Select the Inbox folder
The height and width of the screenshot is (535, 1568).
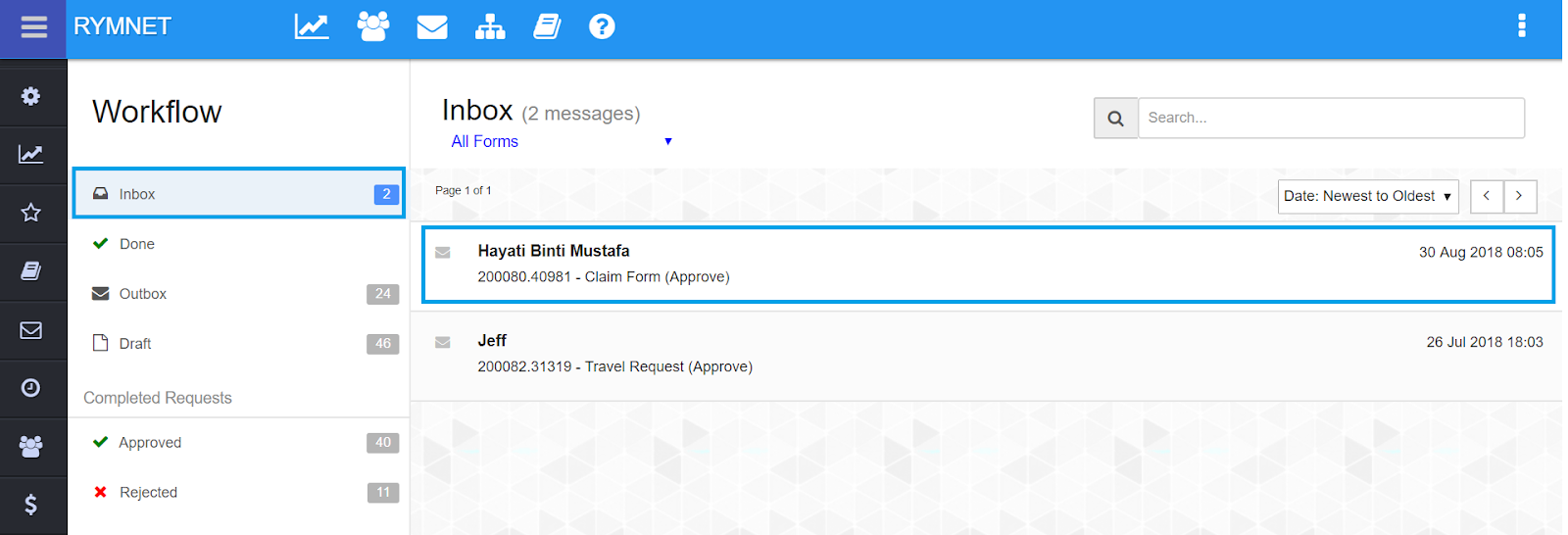(x=238, y=194)
